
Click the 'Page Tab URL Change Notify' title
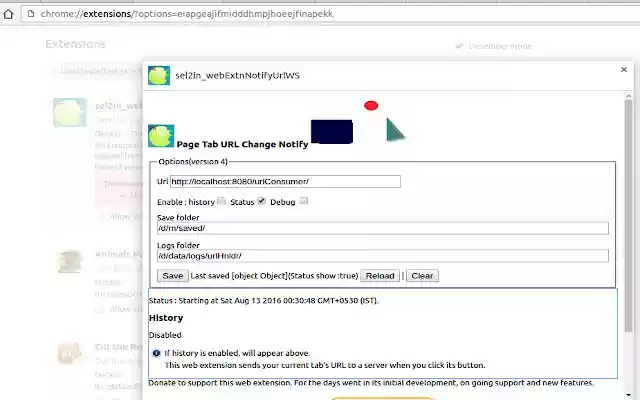(x=242, y=144)
